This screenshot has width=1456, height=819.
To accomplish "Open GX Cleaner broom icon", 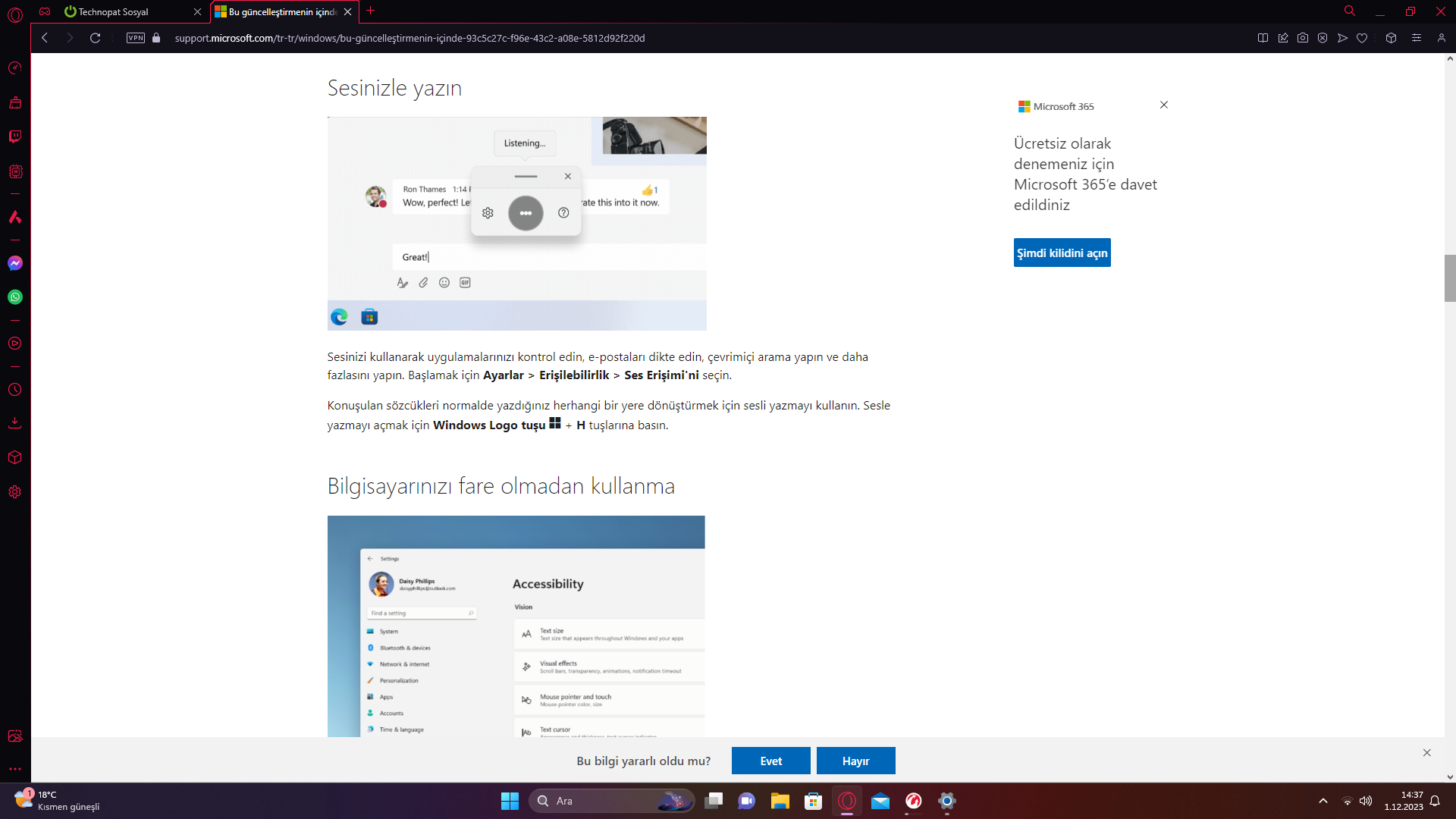I will click(15, 102).
